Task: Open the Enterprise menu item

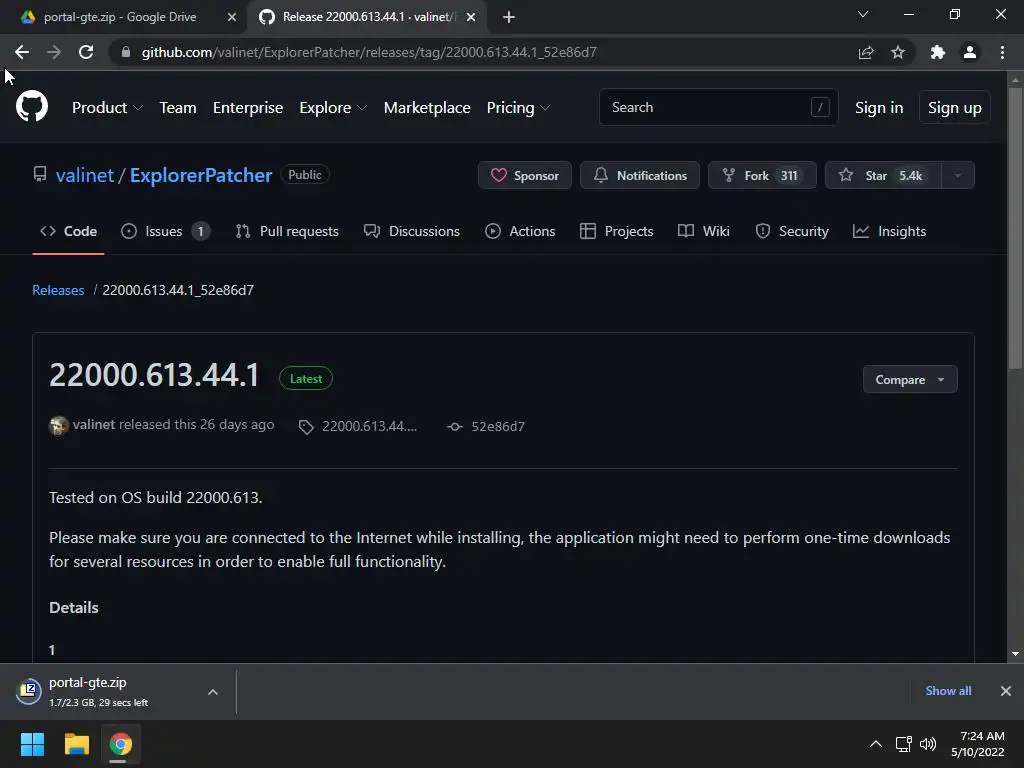Action: coord(248,108)
